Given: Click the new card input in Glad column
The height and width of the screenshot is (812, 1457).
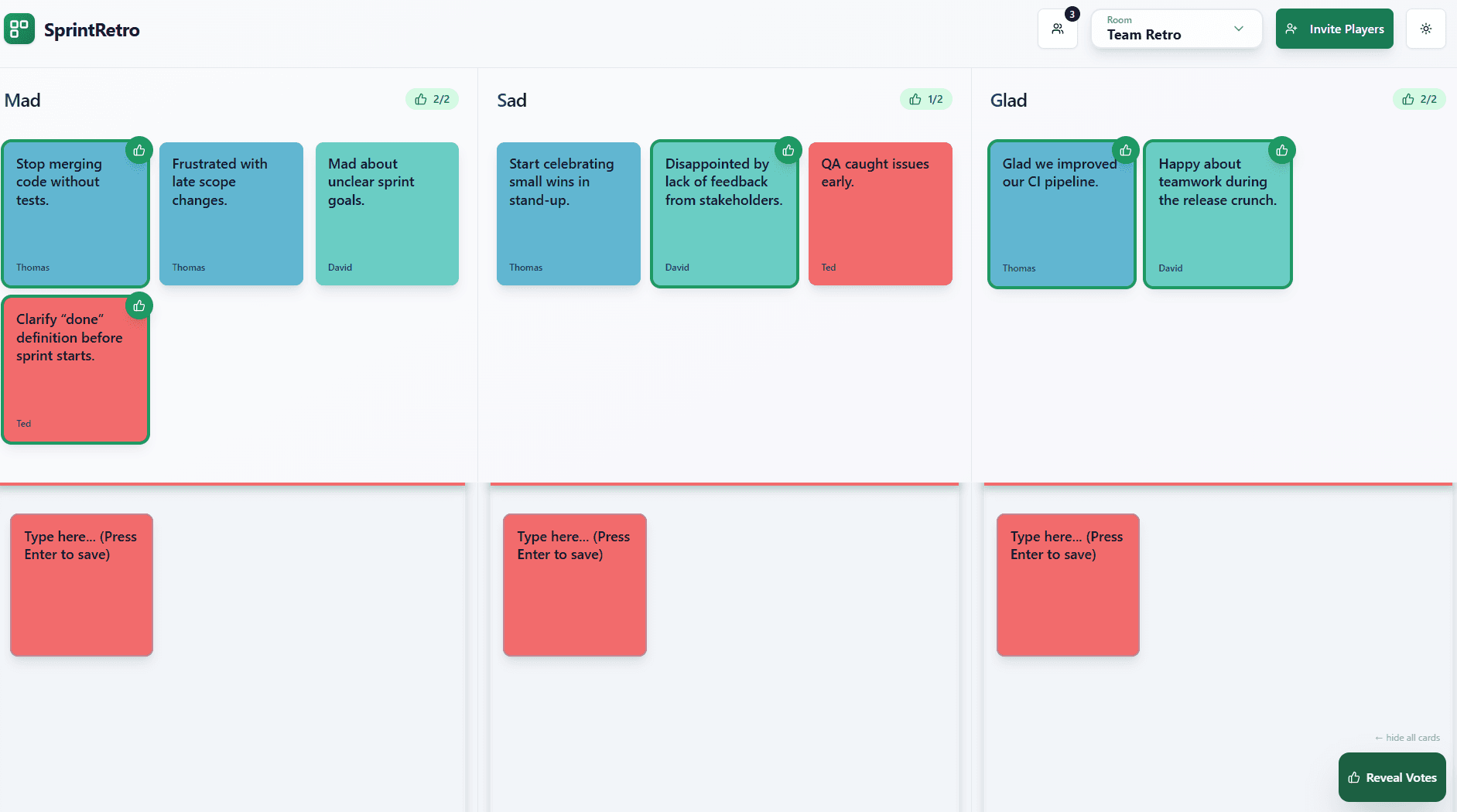Looking at the screenshot, I should (x=1068, y=585).
